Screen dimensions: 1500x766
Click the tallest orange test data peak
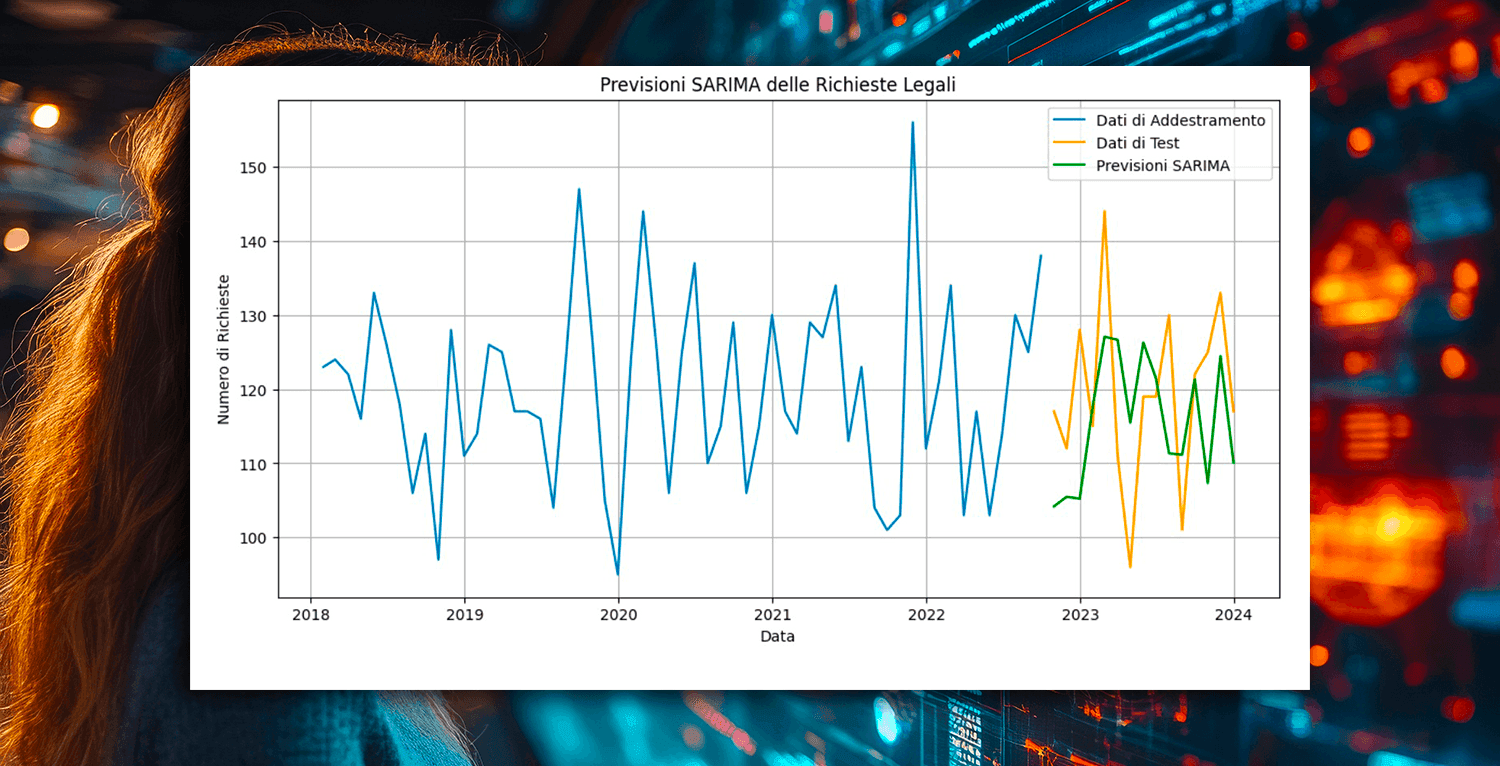(x=1105, y=212)
